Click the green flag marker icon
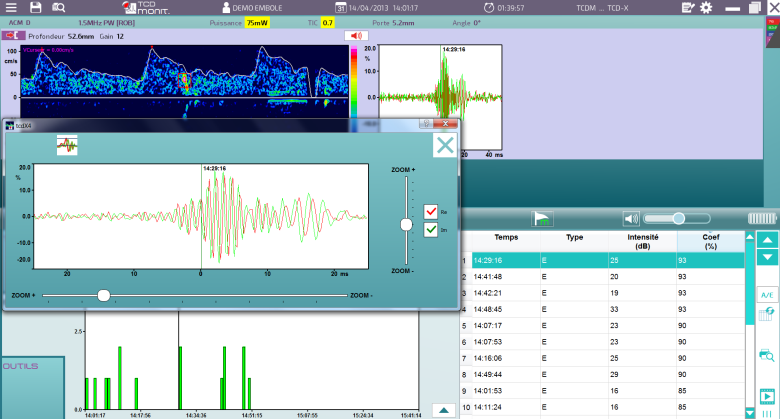The height and width of the screenshot is (419, 780). (543, 218)
